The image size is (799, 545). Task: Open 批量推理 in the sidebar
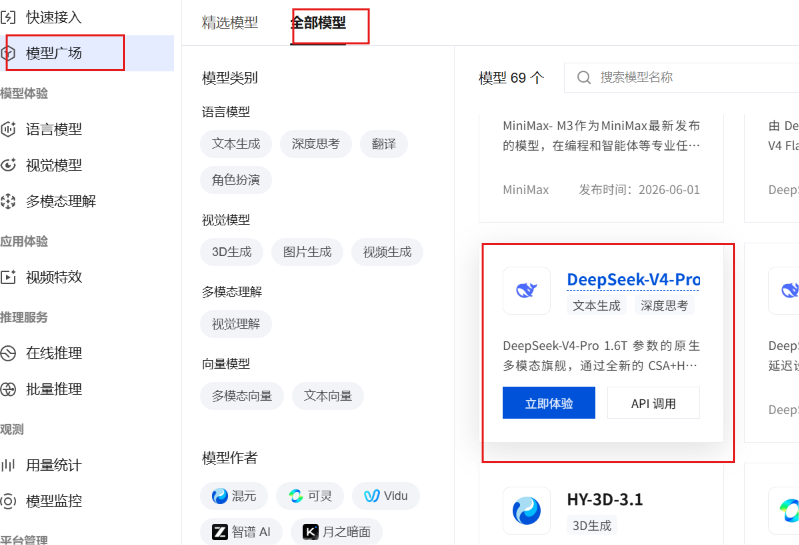[x=54, y=389]
